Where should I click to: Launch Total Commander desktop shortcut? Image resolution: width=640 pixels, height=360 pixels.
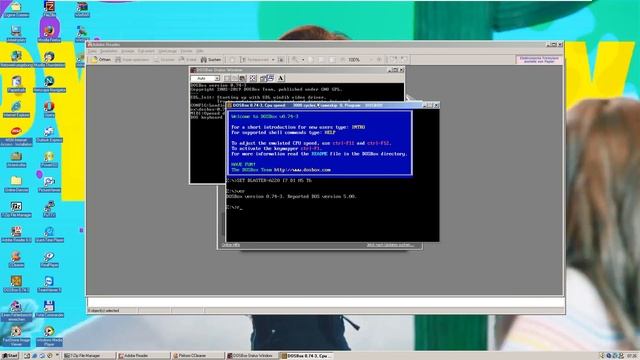(x=49, y=309)
